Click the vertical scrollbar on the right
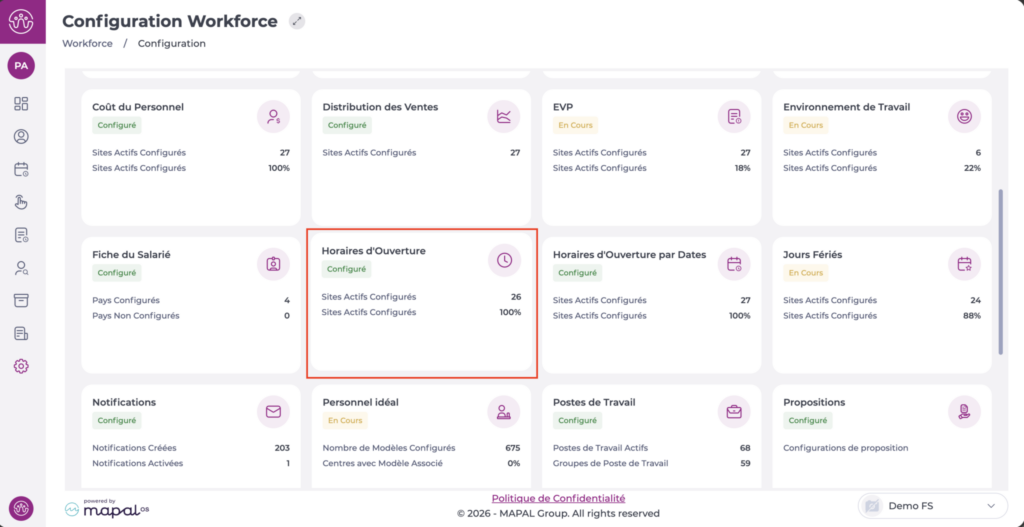Image resolution: width=1024 pixels, height=527 pixels. tap(1001, 270)
